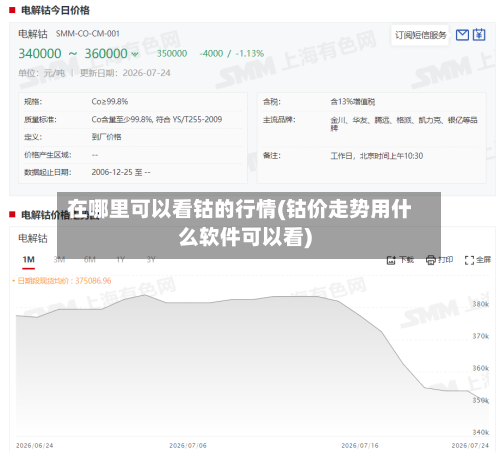Click the printer icon
Screen dimensions: 500x452
pos(431,260)
